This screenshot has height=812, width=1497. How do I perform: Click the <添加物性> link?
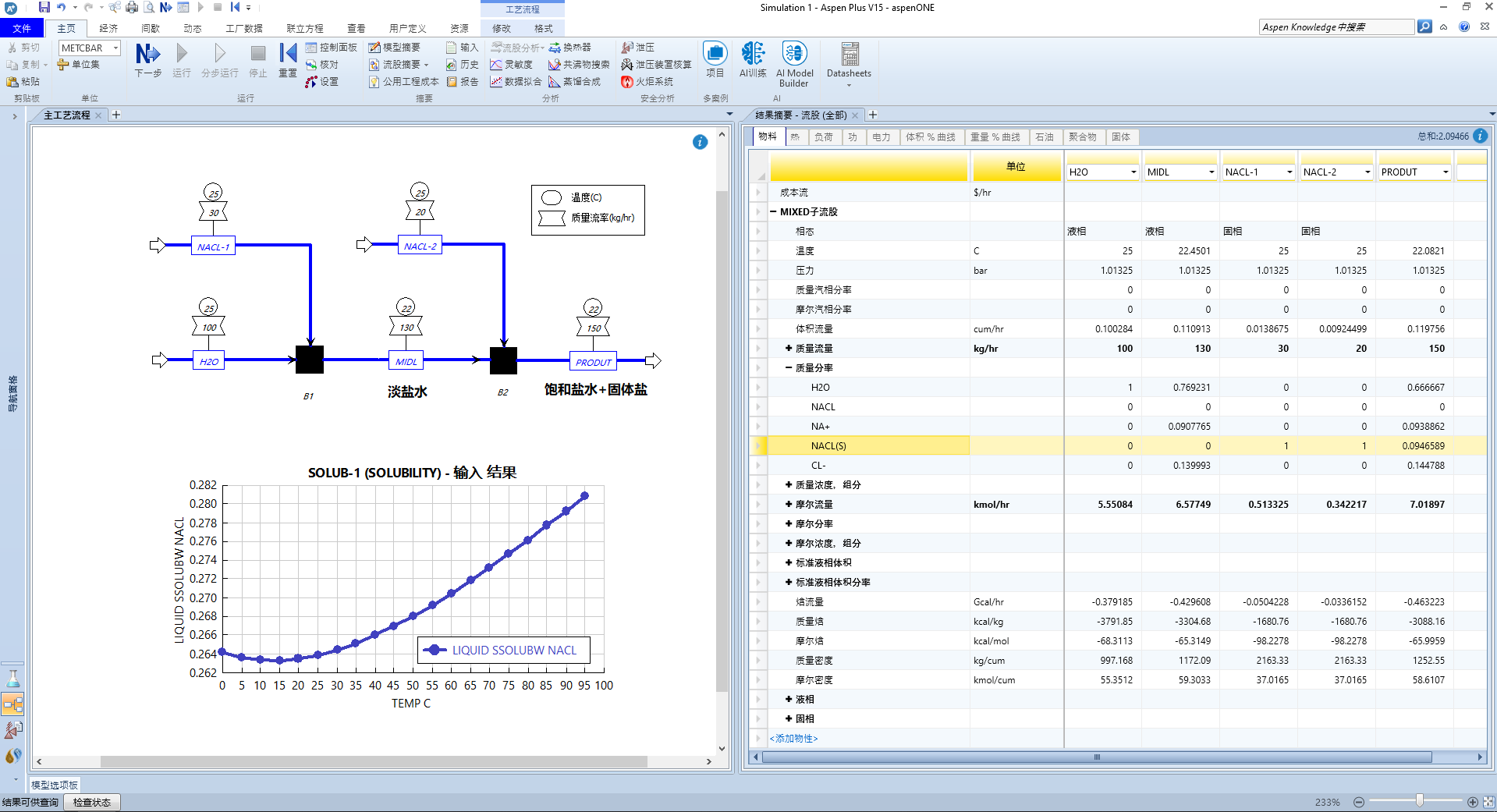tap(793, 739)
